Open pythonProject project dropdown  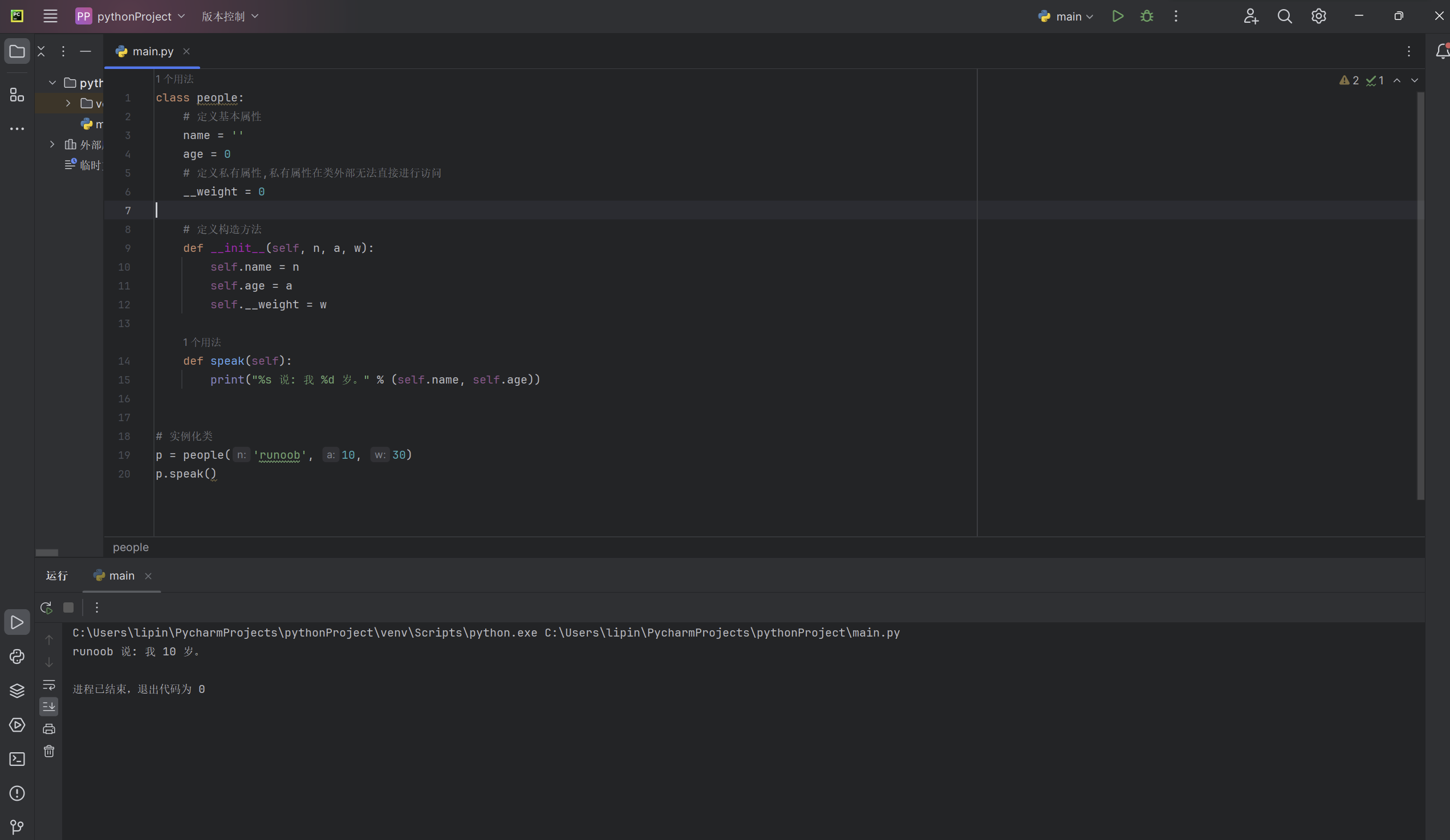pyautogui.click(x=131, y=16)
